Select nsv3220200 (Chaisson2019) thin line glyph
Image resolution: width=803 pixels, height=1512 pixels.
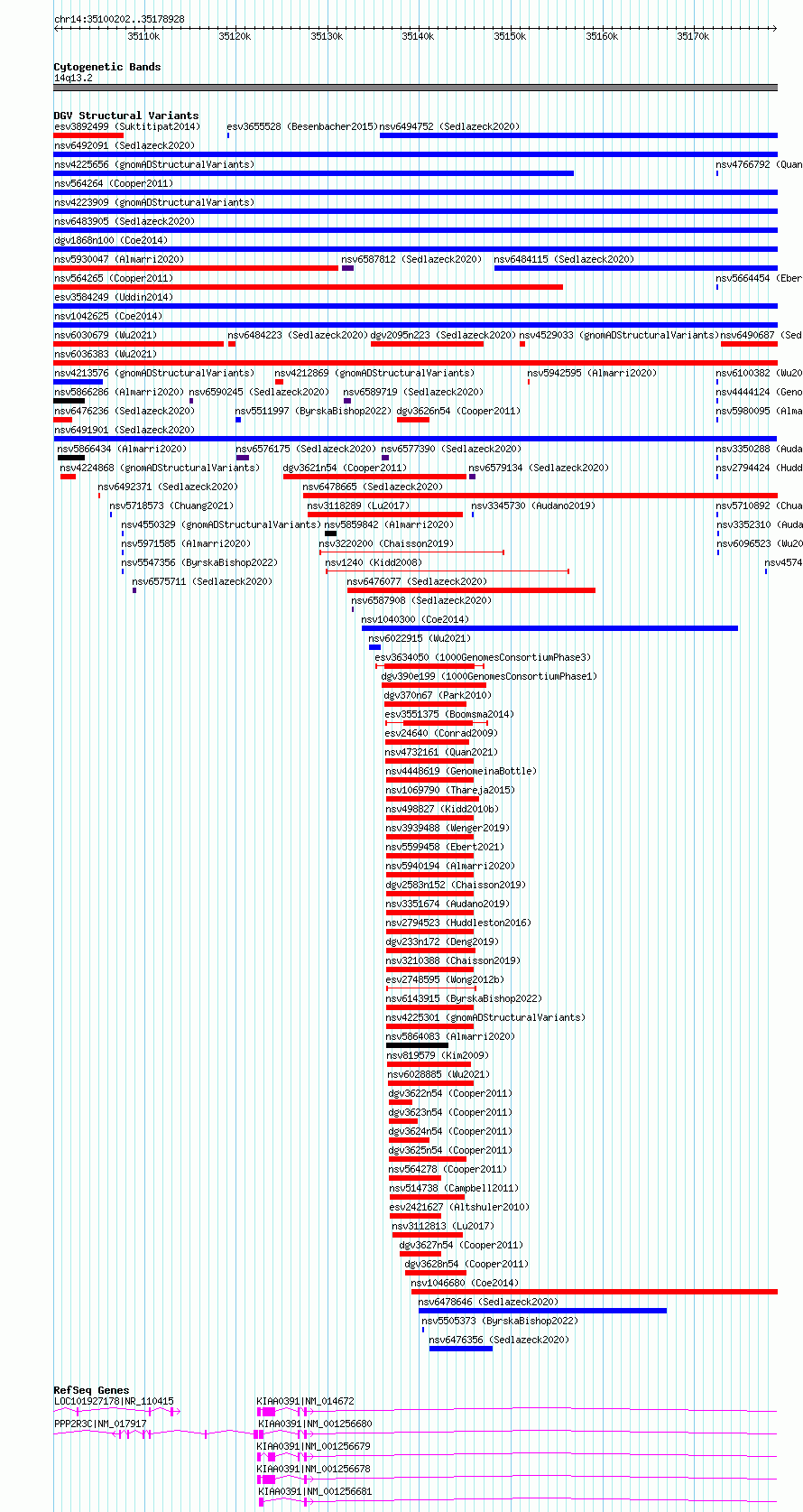coord(411,552)
